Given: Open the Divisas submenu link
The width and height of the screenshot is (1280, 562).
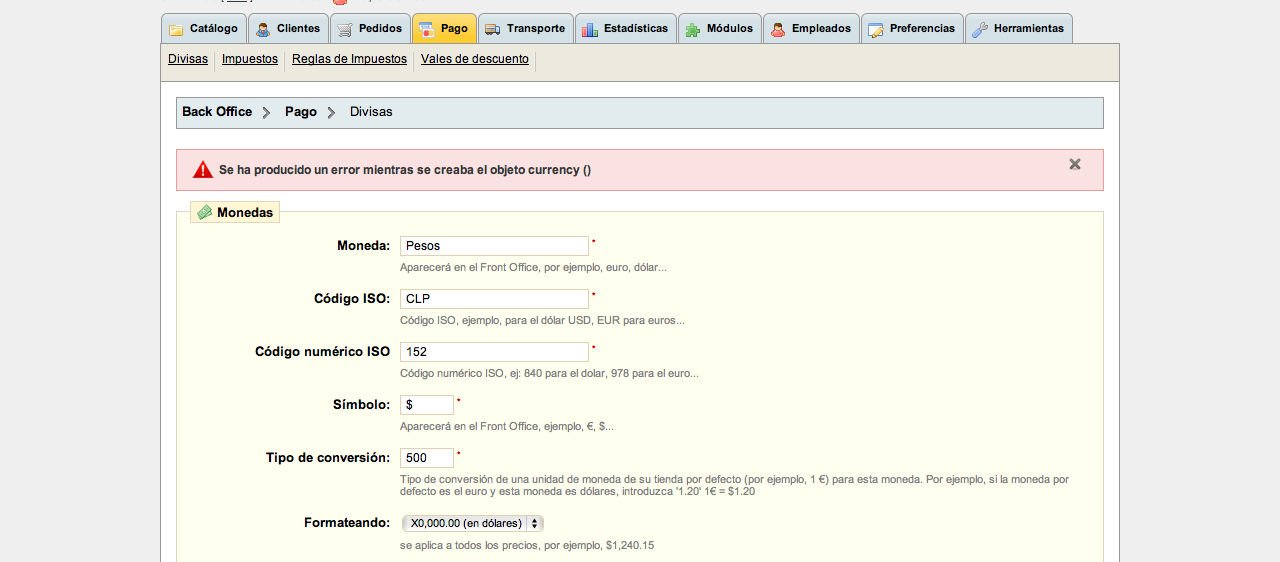Looking at the screenshot, I should [x=188, y=59].
